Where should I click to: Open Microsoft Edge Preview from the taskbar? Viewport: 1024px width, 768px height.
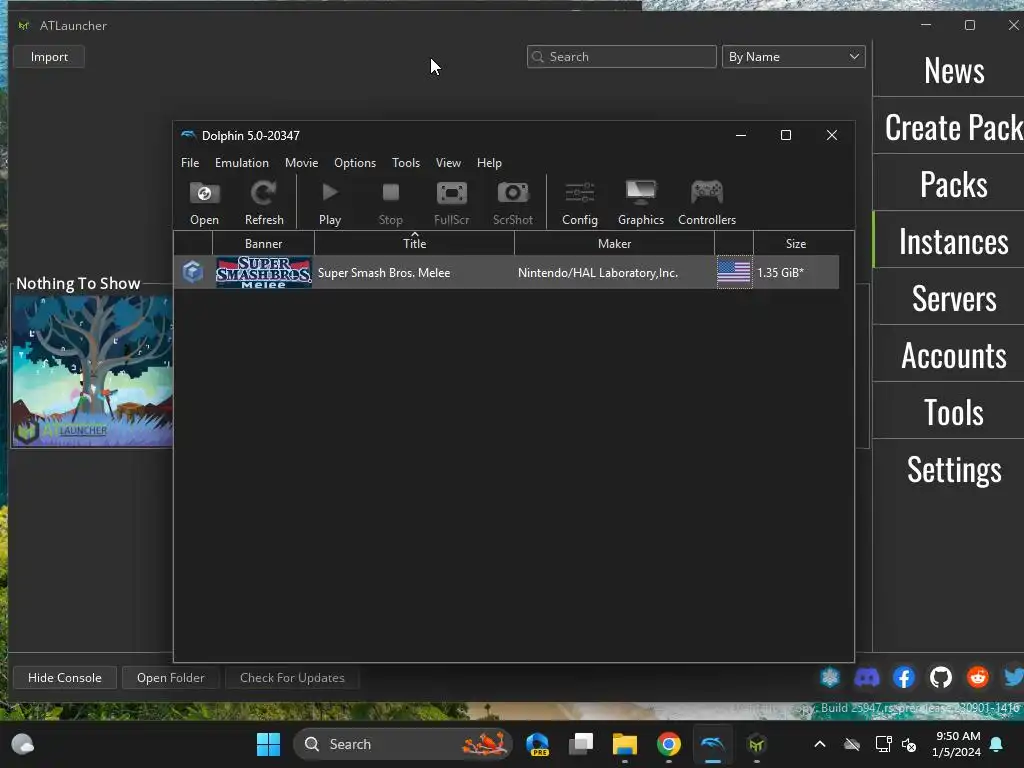(537, 744)
